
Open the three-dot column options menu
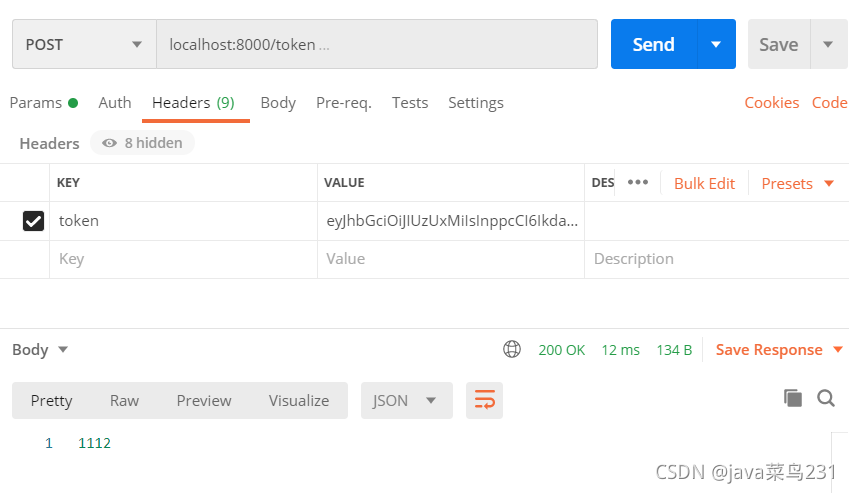tap(638, 182)
